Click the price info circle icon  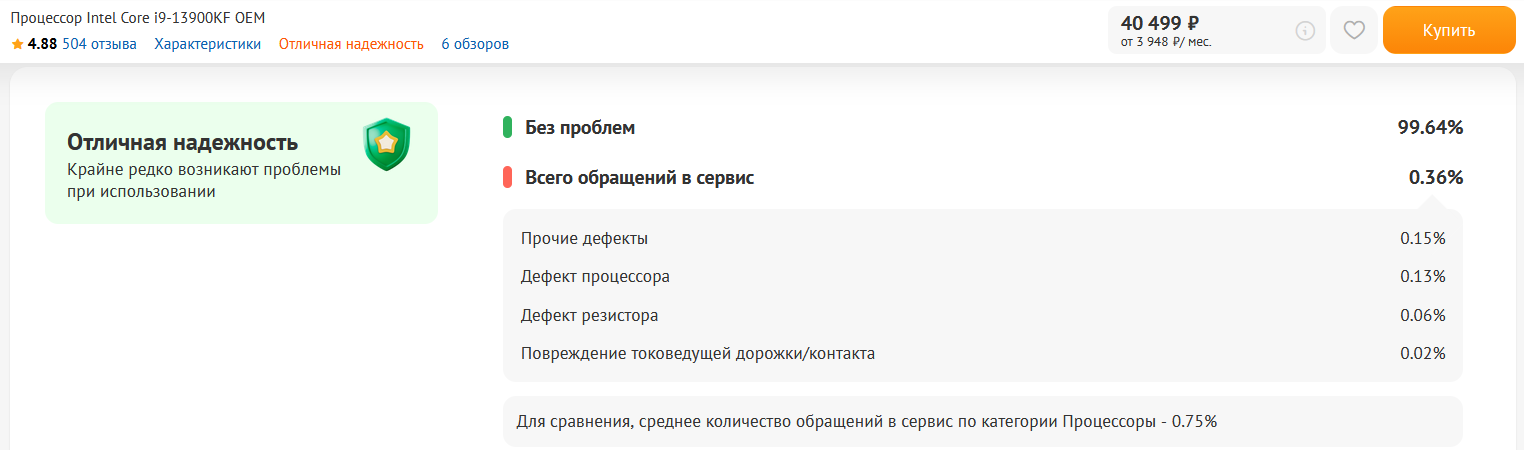1305,31
